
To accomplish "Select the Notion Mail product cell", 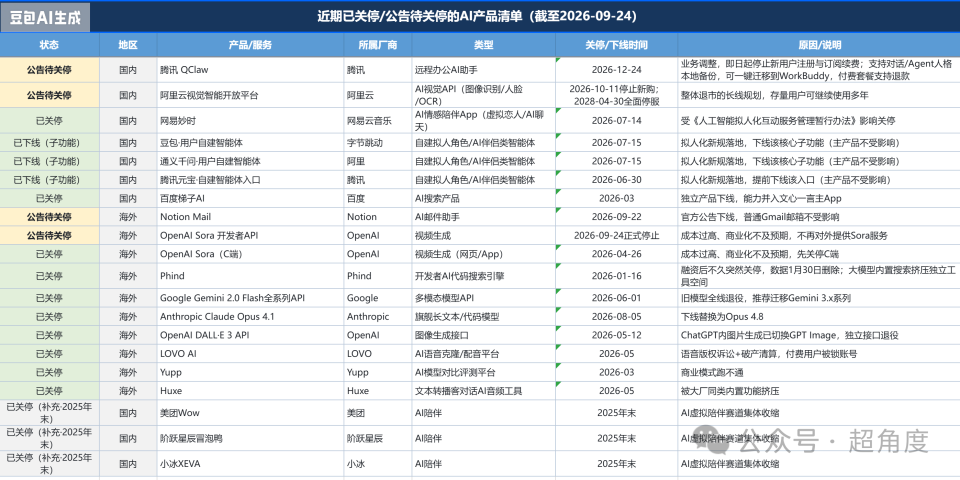I will [x=250, y=217].
